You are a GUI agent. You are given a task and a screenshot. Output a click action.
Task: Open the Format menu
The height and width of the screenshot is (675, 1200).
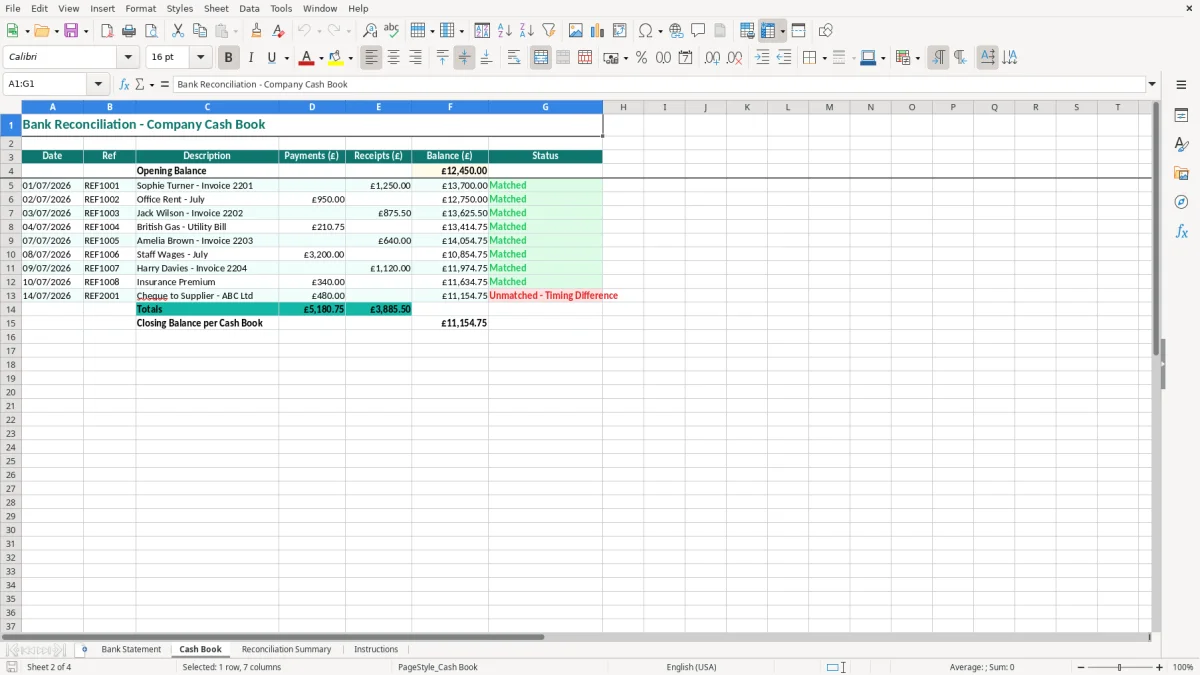[140, 8]
